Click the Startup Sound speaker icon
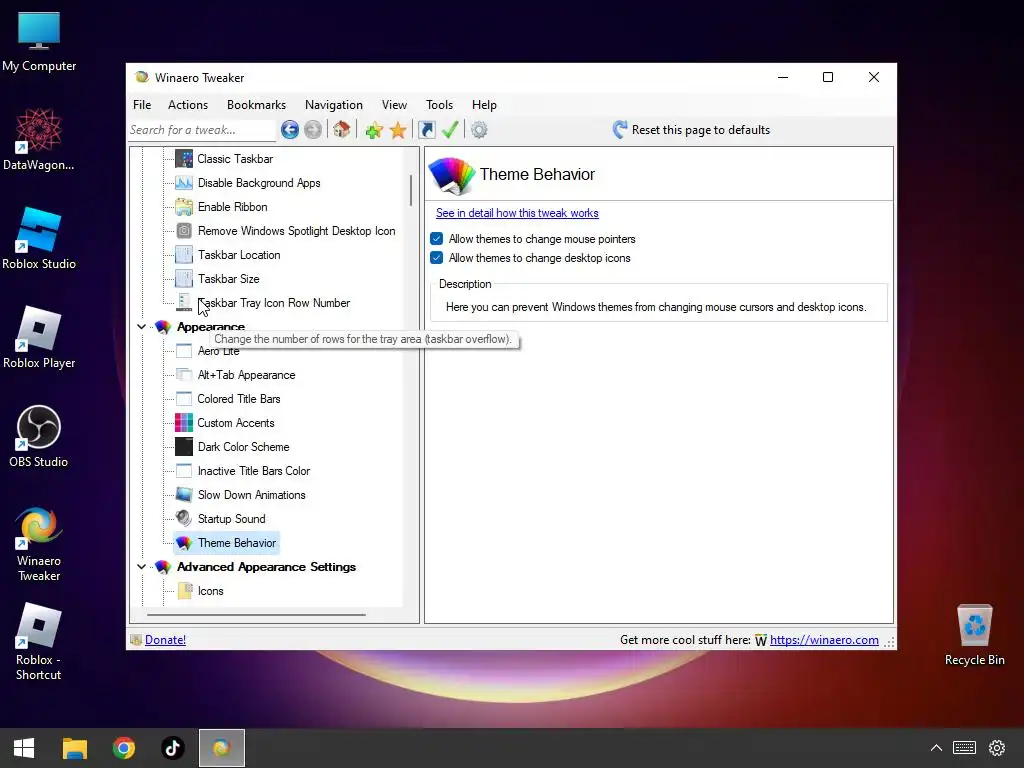The width and height of the screenshot is (1024, 768). pos(184,519)
